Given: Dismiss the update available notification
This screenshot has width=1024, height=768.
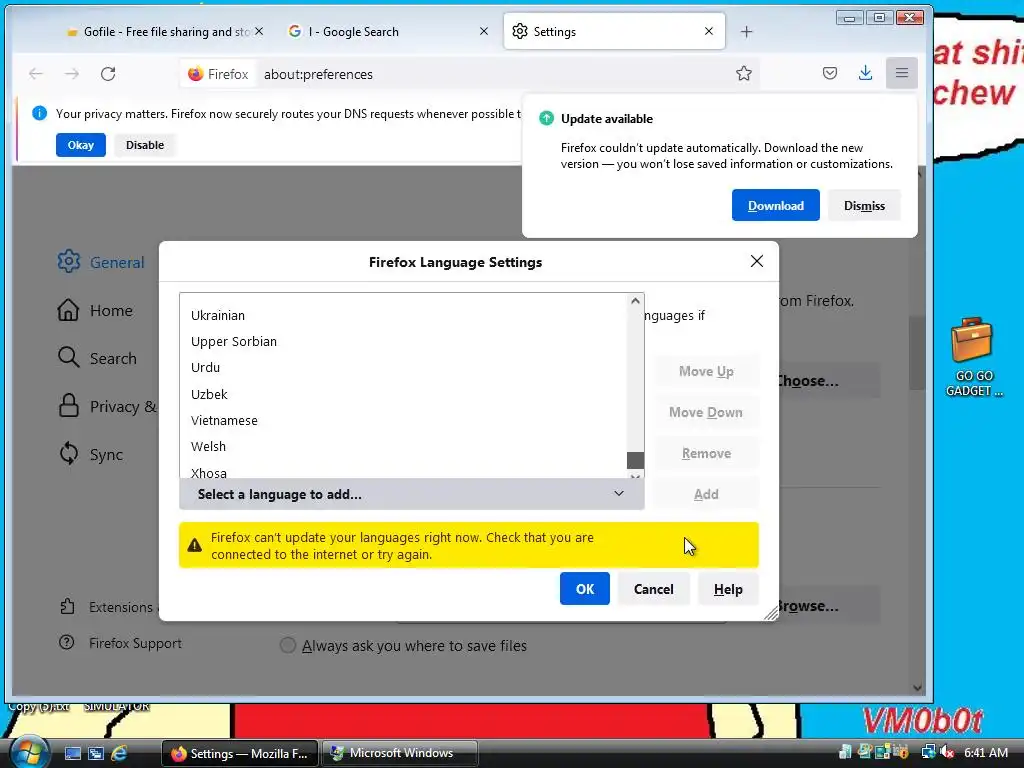Looking at the screenshot, I should 864,205.
